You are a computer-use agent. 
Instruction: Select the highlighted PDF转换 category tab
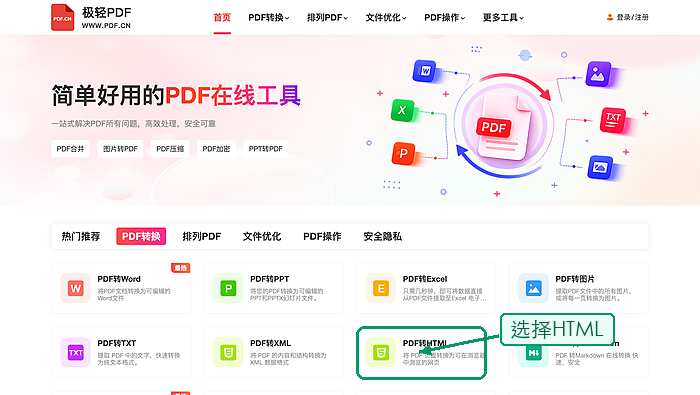coord(141,236)
